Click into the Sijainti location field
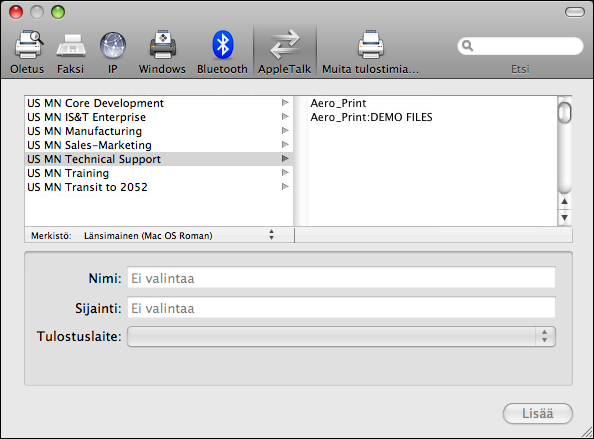This screenshot has width=594, height=439. click(341, 308)
